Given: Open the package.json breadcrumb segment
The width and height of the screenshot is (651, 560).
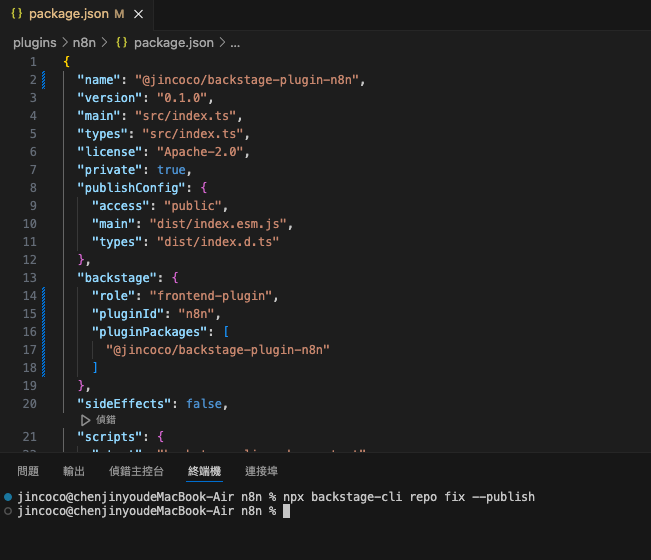Looking at the screenshot, I should [x=174, y=43].
